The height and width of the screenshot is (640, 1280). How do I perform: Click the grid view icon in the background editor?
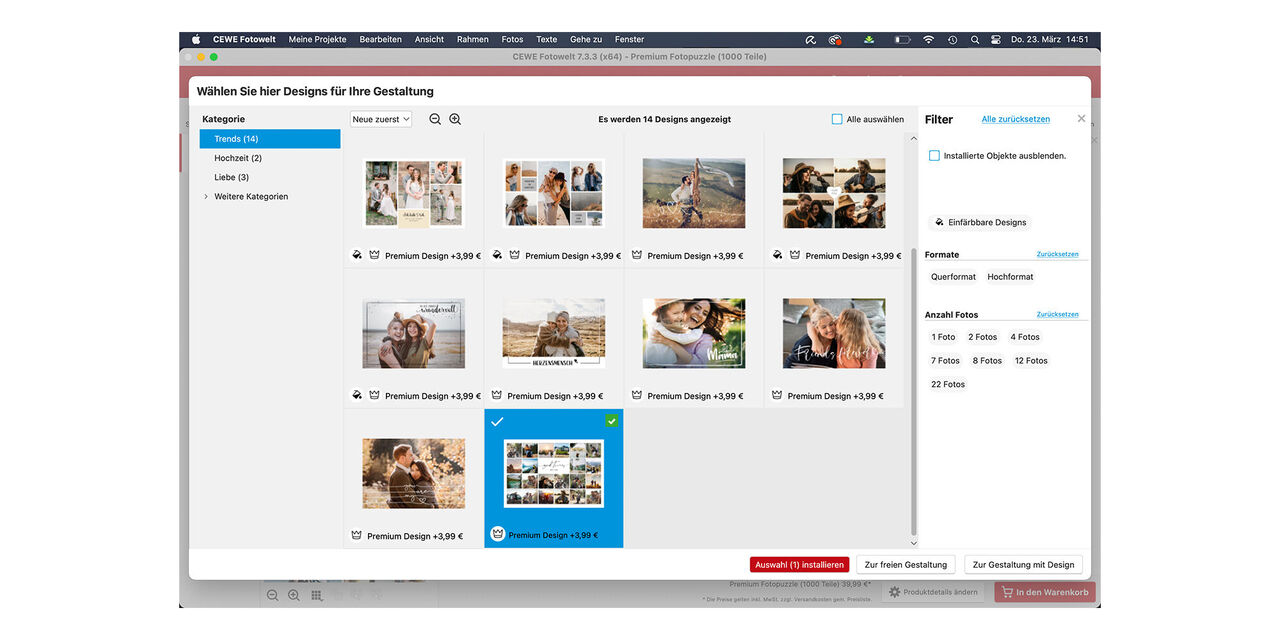pyautogui.click(x=316, y=595)
